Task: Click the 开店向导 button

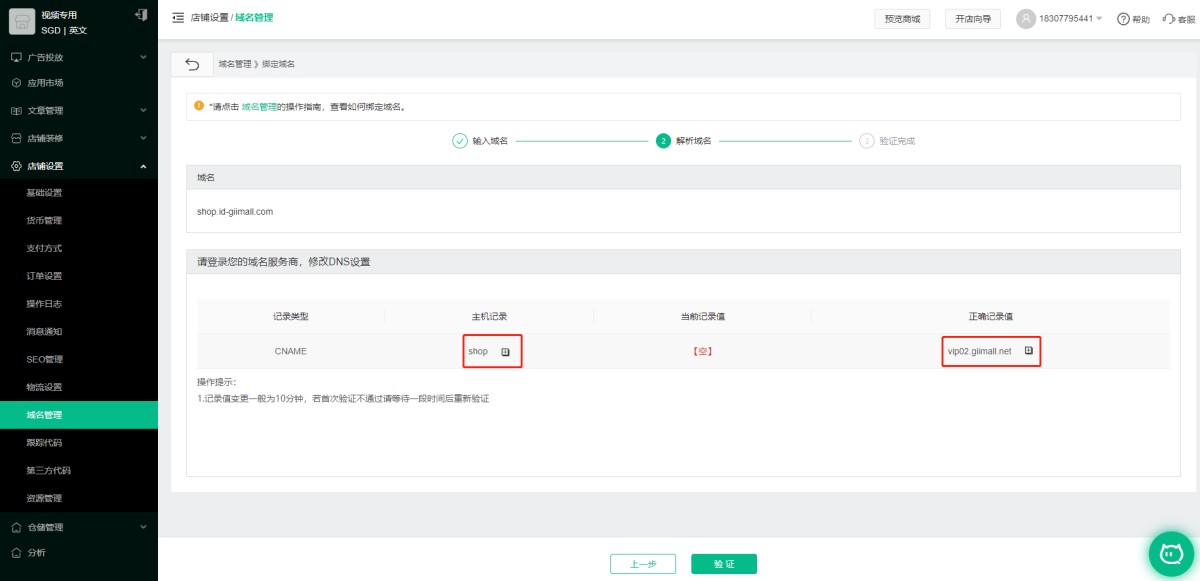Action: (x=973, y=19)
